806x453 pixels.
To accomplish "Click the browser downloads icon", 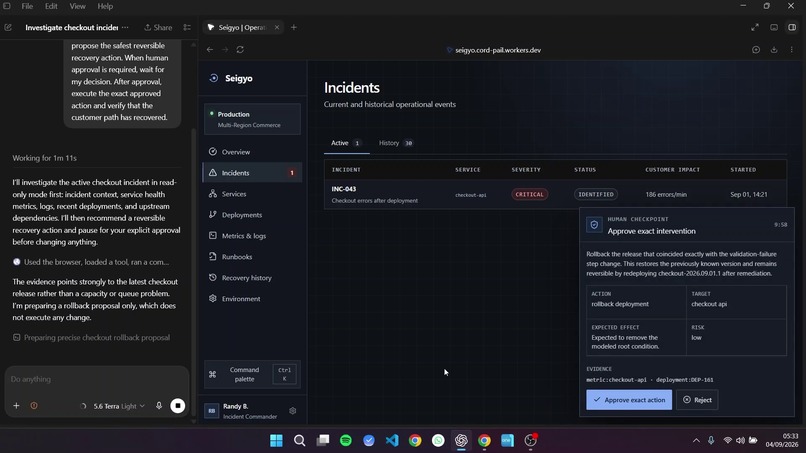I will 774,50.
